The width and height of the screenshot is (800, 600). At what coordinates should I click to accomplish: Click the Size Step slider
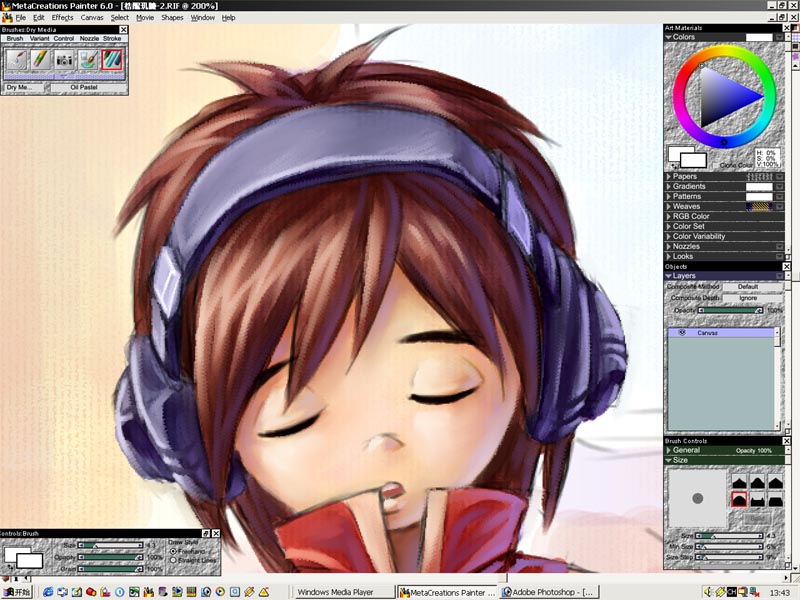[x=730, y=558]
